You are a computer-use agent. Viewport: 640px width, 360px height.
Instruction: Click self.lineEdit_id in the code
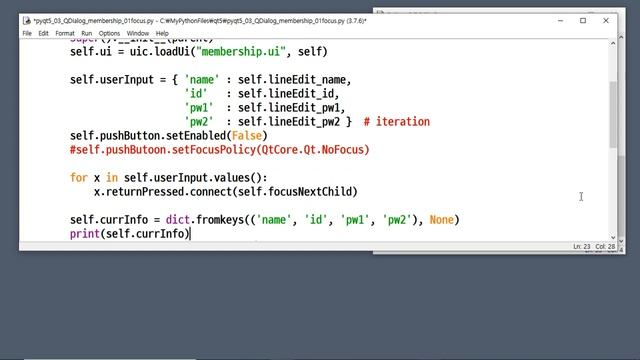point(286,94)
